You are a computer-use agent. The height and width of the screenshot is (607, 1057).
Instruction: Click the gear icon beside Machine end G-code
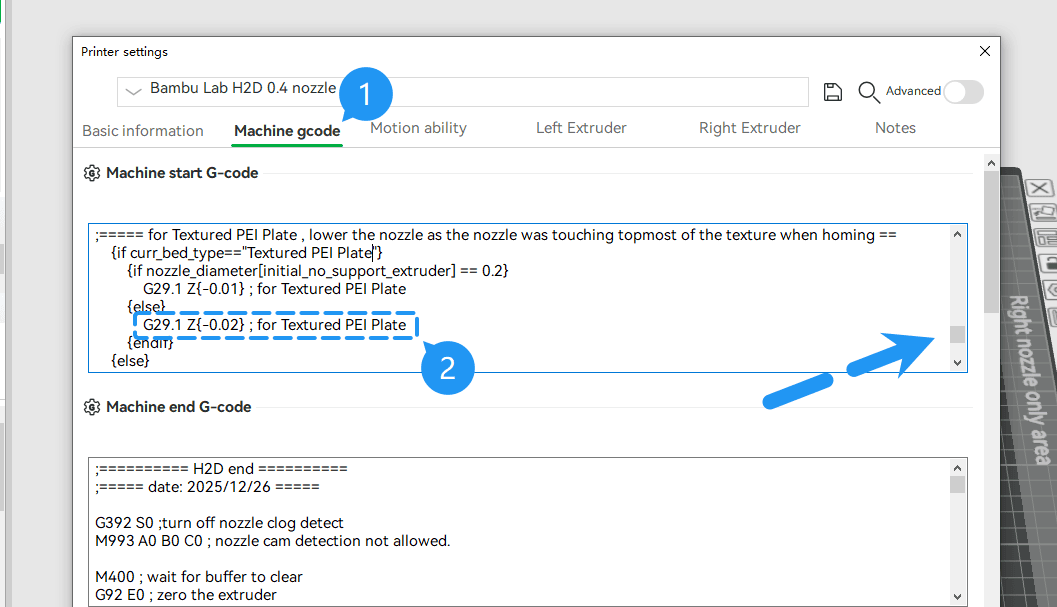coord(92,407)
